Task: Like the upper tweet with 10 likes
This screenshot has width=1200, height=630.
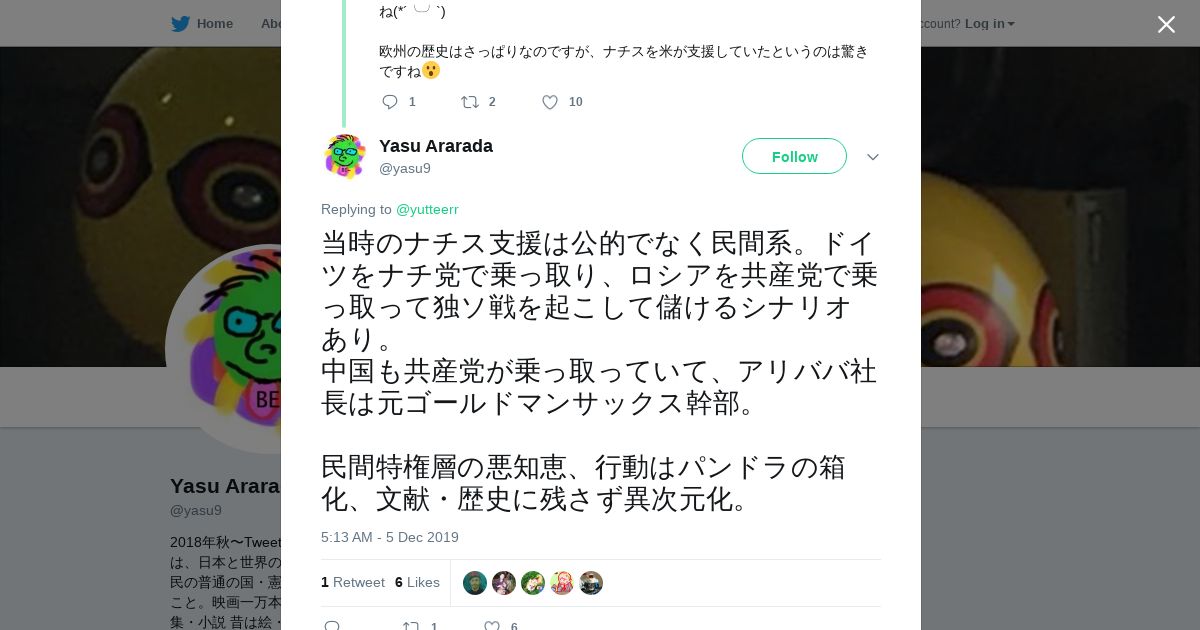Action: tap(550, 102)
